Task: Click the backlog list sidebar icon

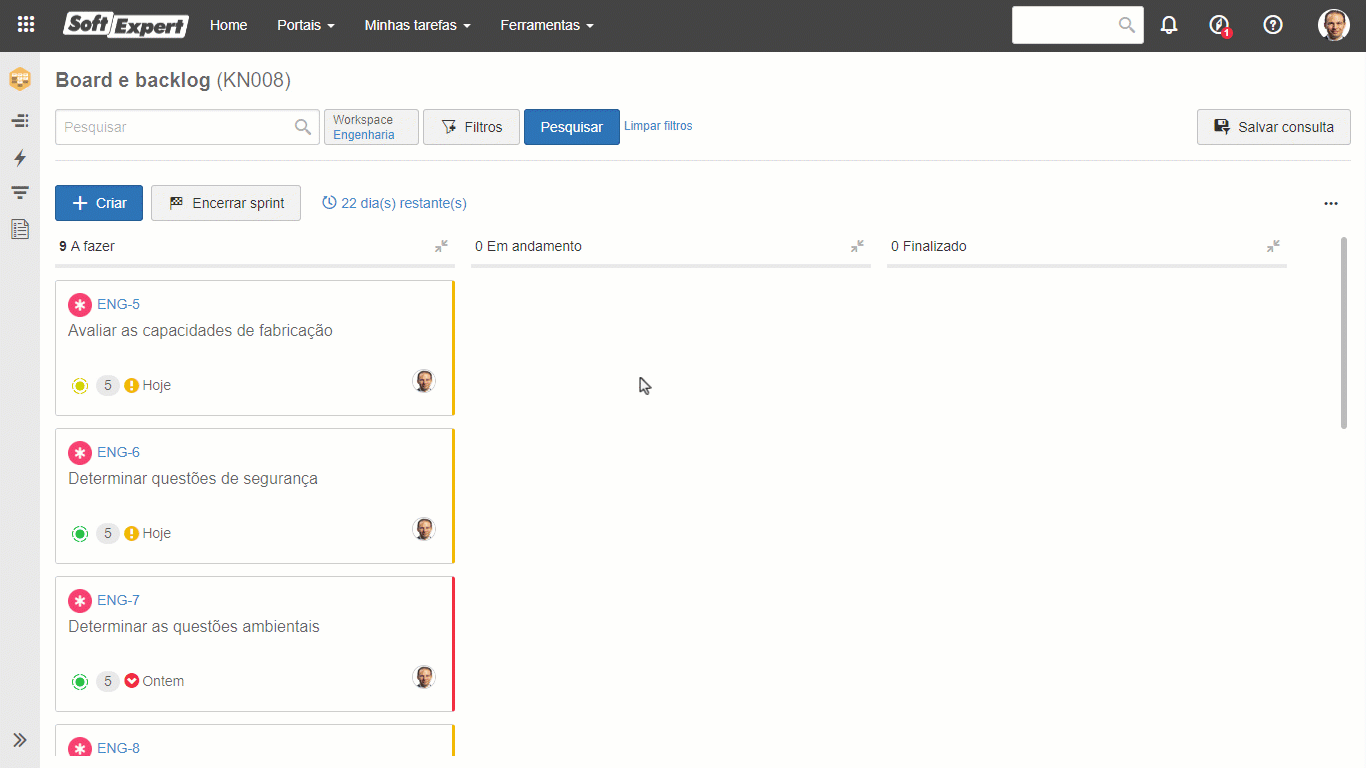Action: [20, 120]
